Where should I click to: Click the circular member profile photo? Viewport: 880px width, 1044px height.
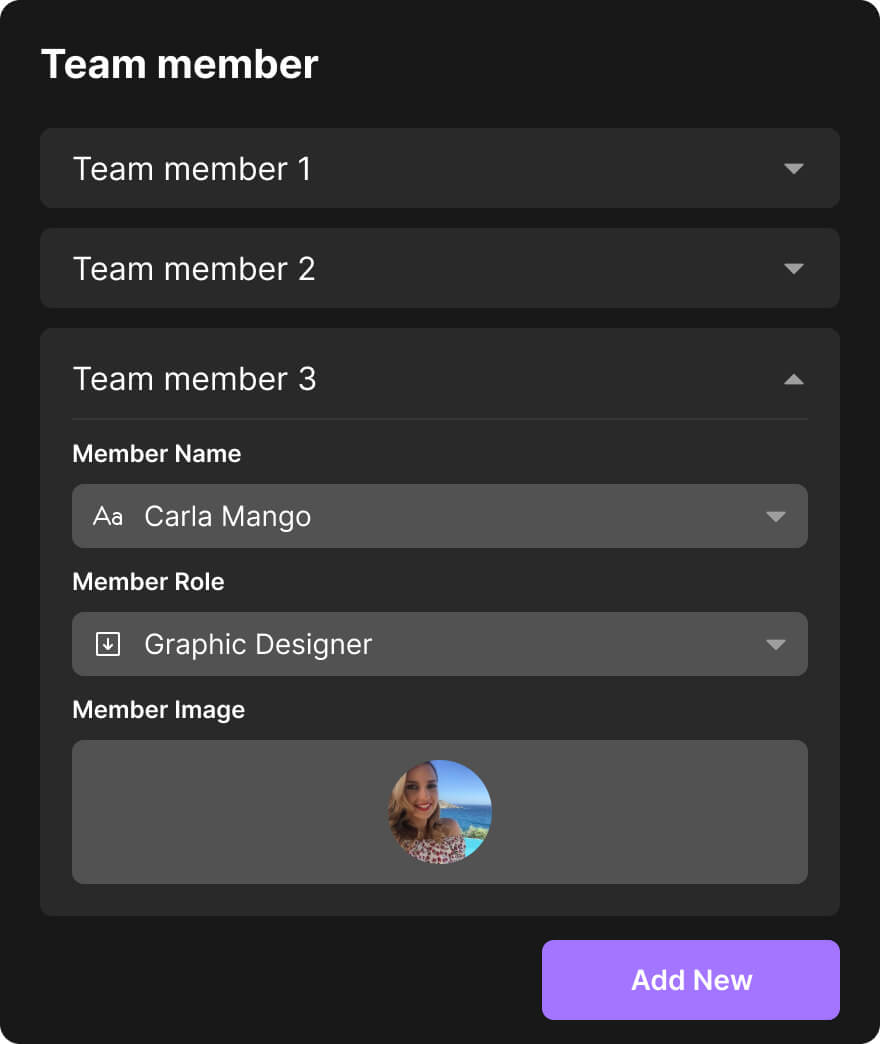(x=440, y=812)
